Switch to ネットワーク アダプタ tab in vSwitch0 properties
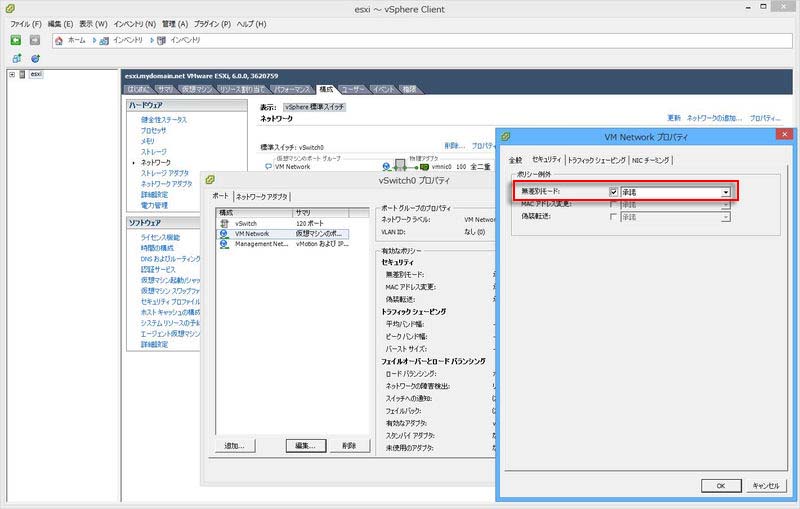This screenshot has width=800, height=509. coord(262,196)
